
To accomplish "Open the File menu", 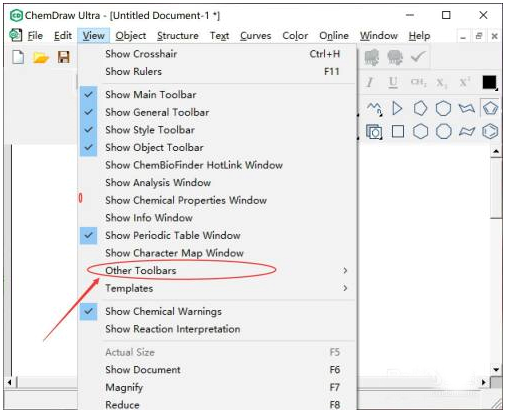I will [x=35, y=35].
